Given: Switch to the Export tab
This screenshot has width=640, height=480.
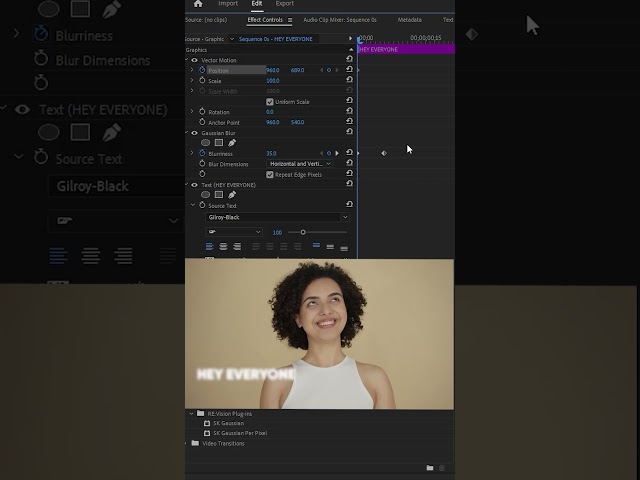Looking at the screenshot, I should [284, 4].
